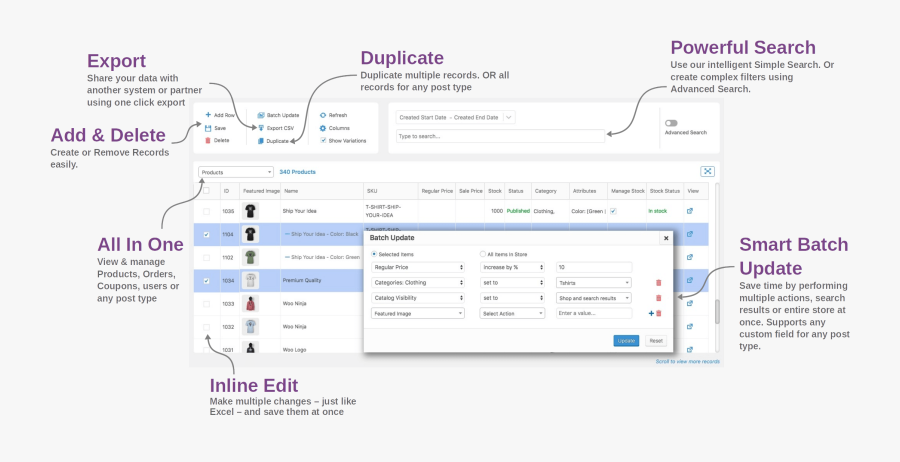Expand the Created Start Date range dropdown
900x462 pixels.
tap(455, 117)
